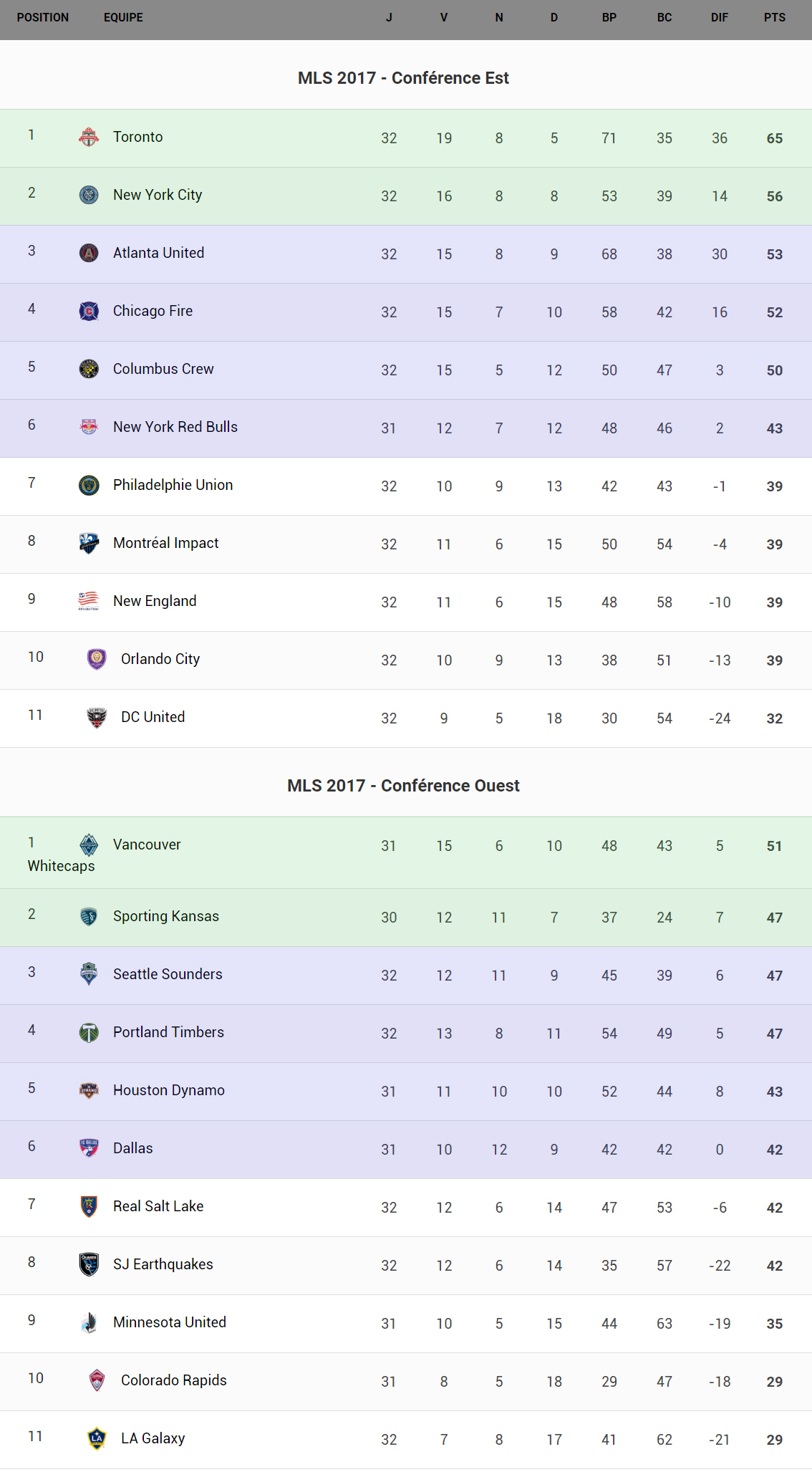Click the EQUIPE column header
The image size is (812, 1477).
point(123,18)
